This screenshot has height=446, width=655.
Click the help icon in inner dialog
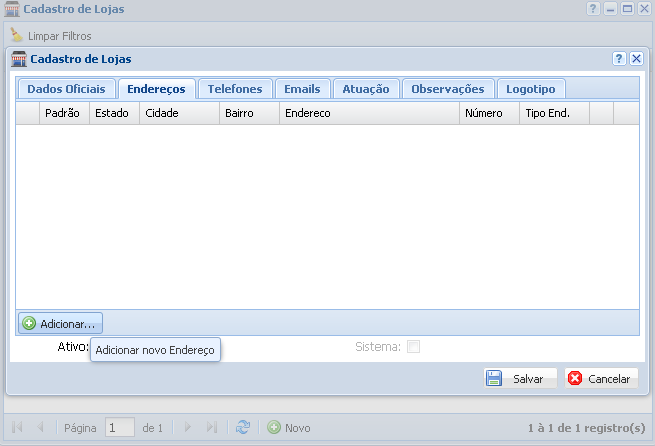pyautogui.click(x=619, y=59)
